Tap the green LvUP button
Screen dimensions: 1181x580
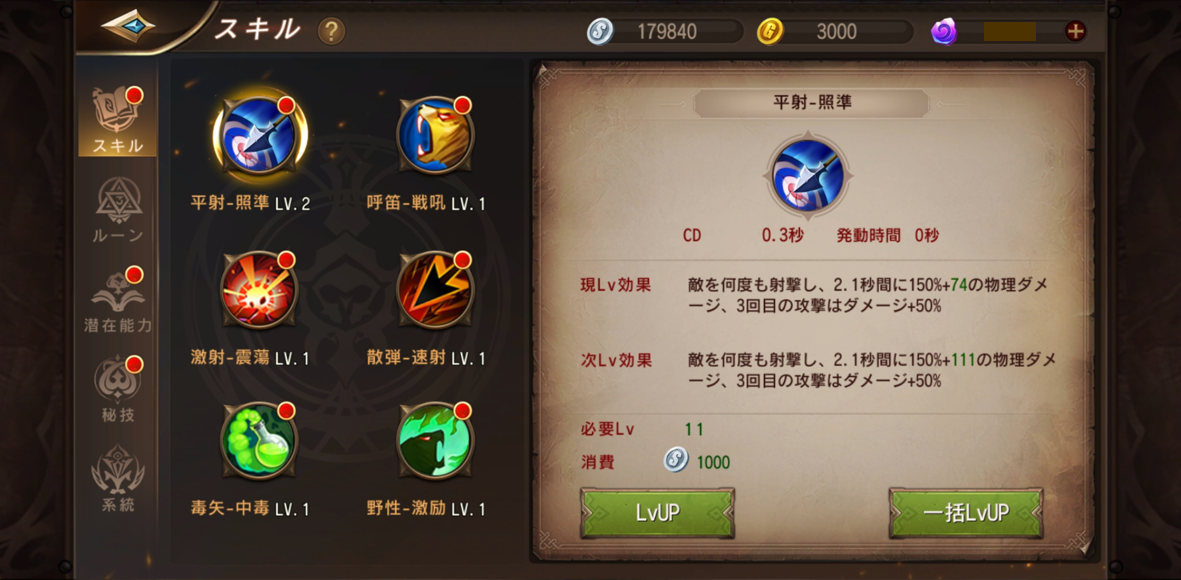click(658, 513)
